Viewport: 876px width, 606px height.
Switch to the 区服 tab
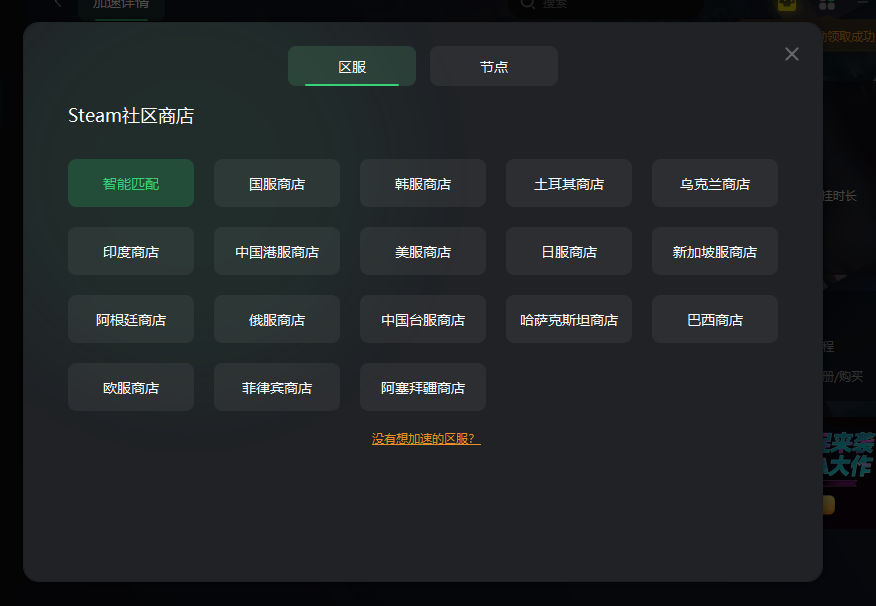tap(352, 66)
